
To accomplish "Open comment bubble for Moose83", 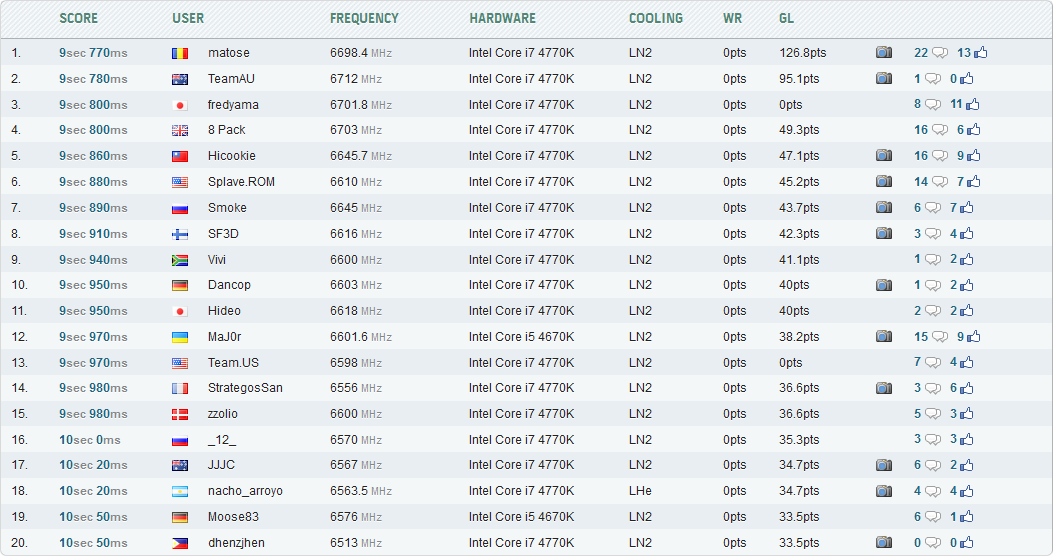I will pyautogui.click(x=933, y=517).
